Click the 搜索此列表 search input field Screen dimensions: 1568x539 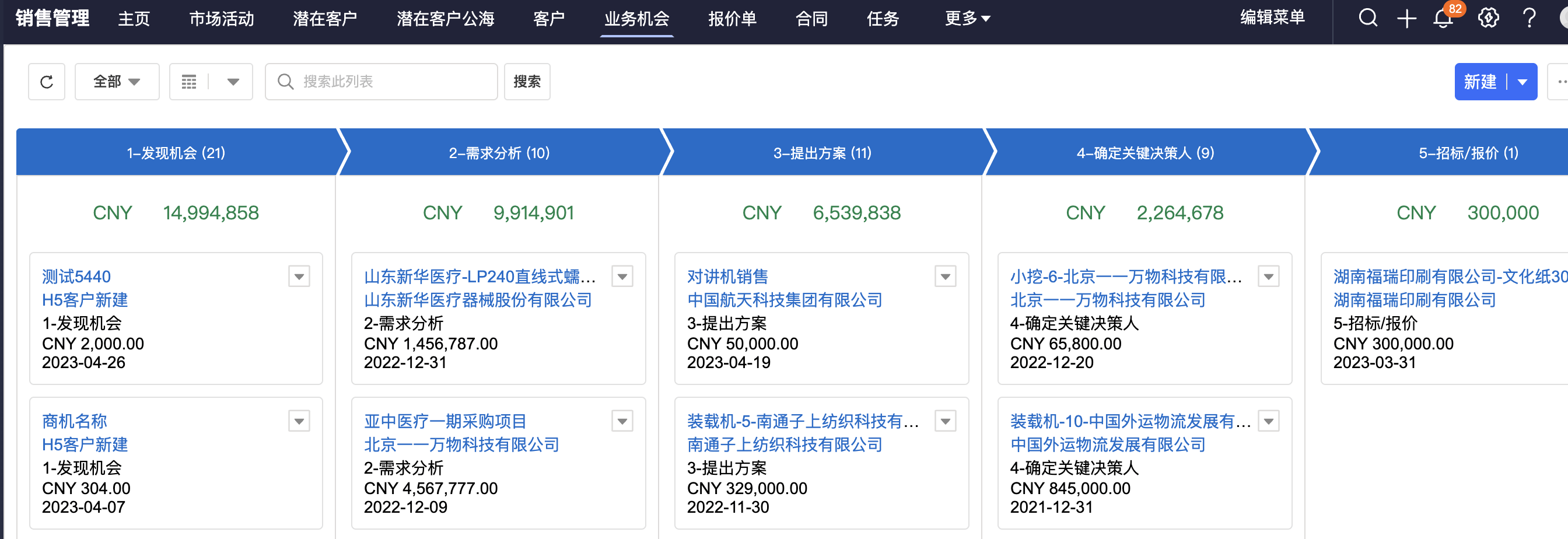pyautogui.click(x=390, y=82)
